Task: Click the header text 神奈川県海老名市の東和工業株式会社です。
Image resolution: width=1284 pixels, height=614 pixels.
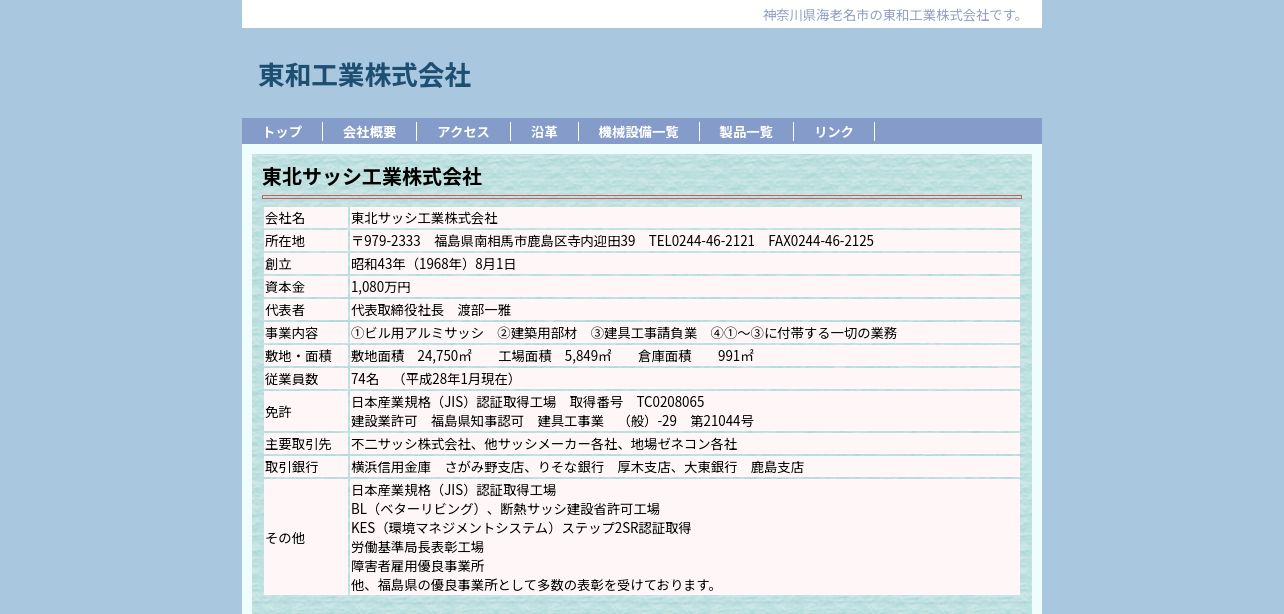Action: tap(894, 15)
